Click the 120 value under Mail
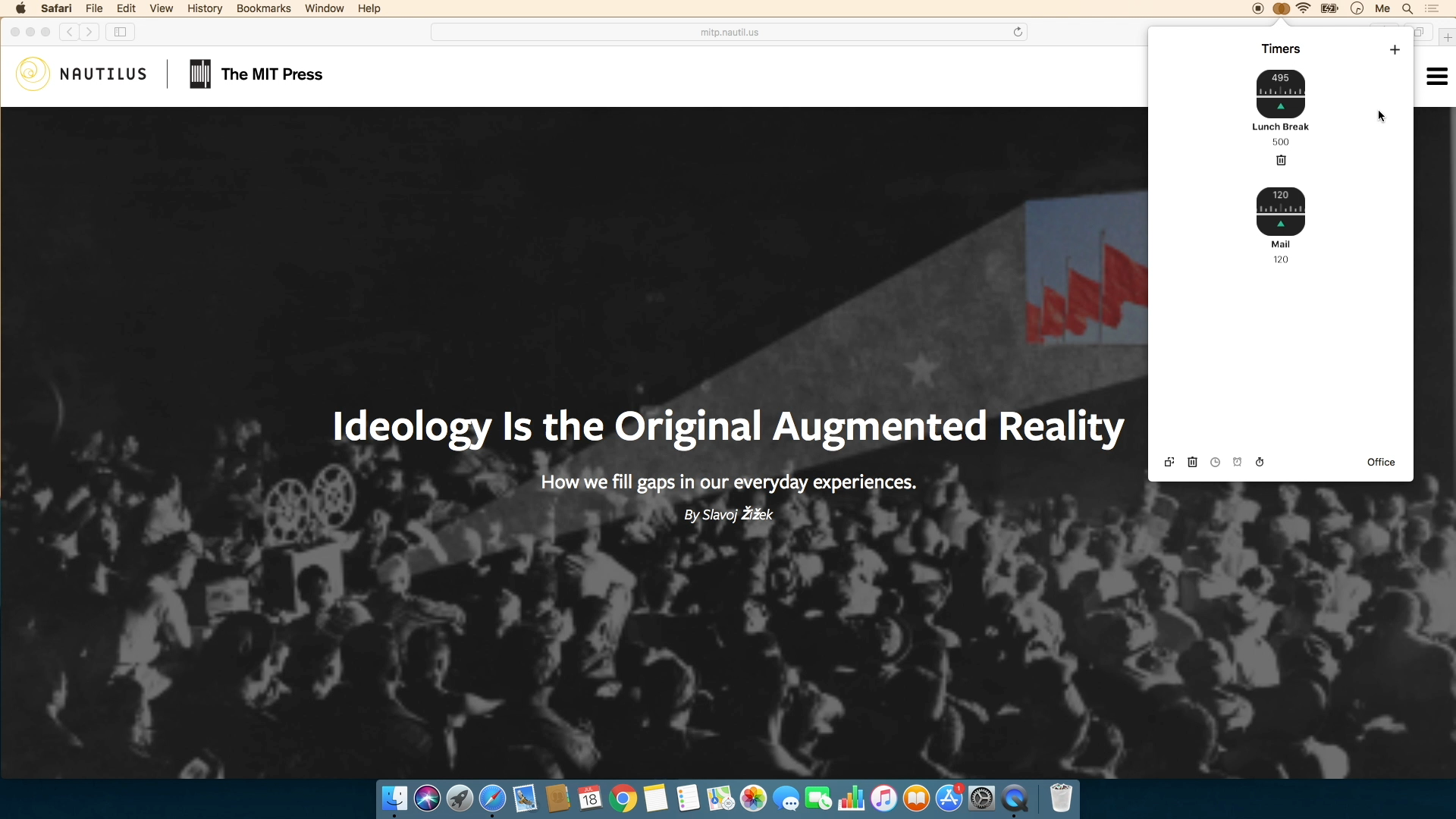Screen dimensions: 1456x819 pyautogui.click(x=1280, y=259)
